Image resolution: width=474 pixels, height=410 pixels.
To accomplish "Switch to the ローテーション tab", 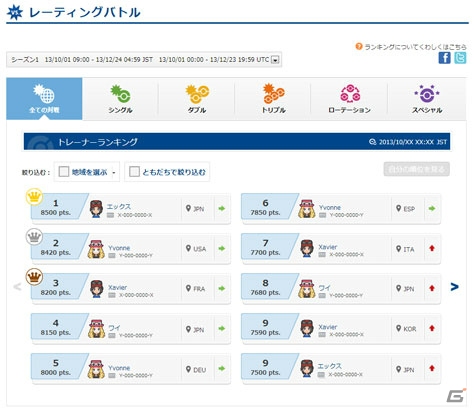I will coord(349,99).
